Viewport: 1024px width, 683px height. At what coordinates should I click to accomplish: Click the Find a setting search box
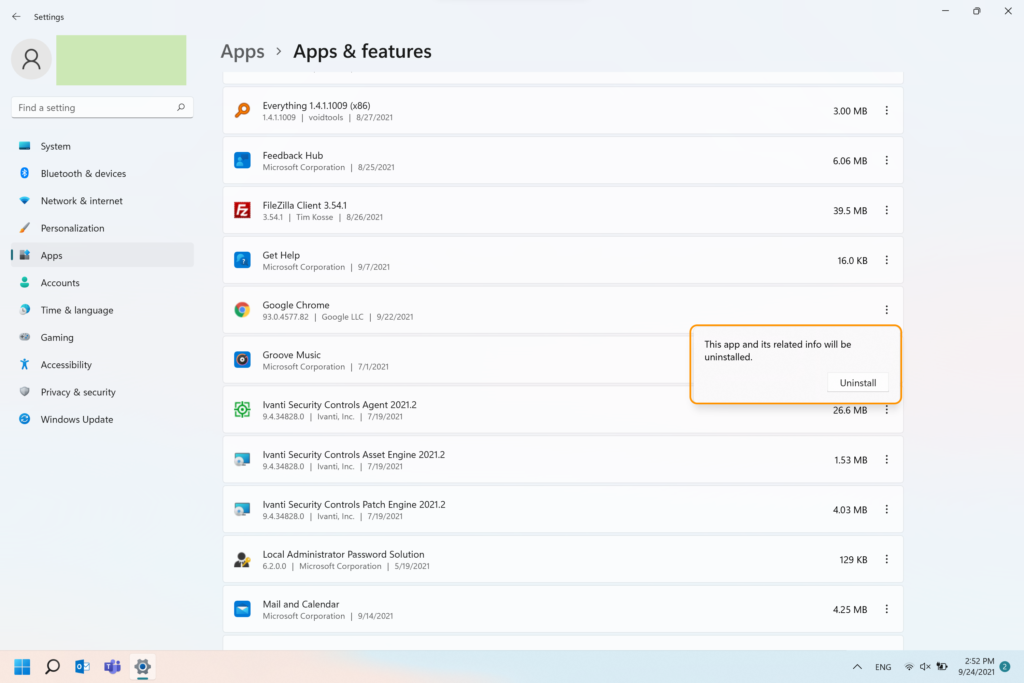95,108
